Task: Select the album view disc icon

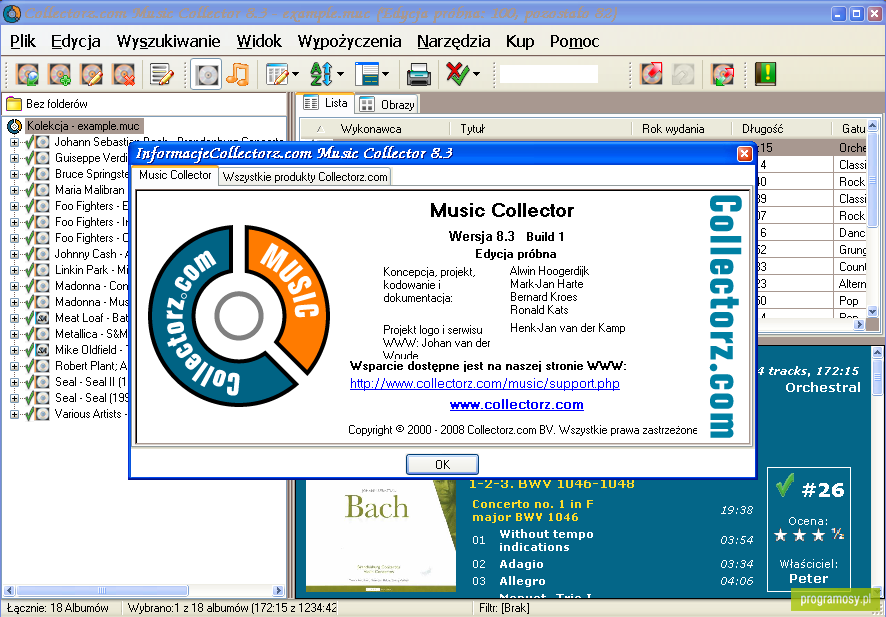Action: (x=206, y=74)
